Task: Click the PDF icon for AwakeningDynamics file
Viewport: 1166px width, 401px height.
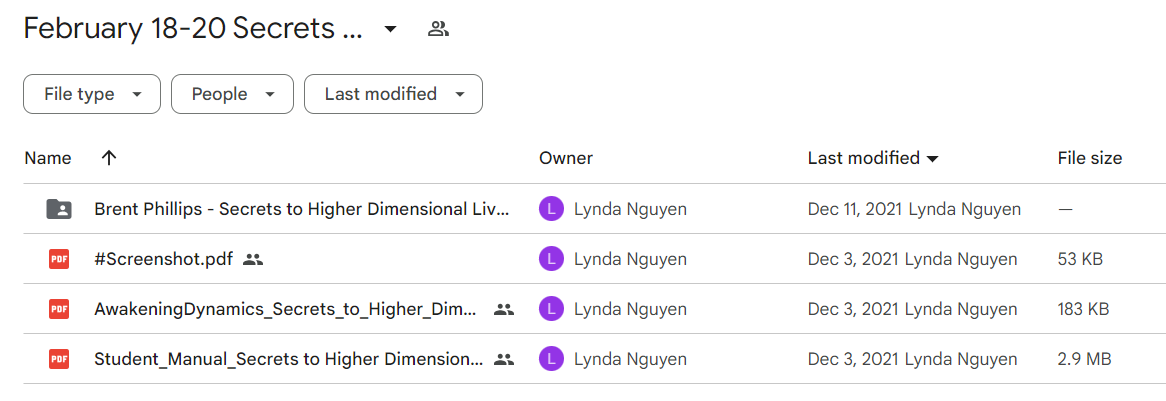Action: coord(59,309)
